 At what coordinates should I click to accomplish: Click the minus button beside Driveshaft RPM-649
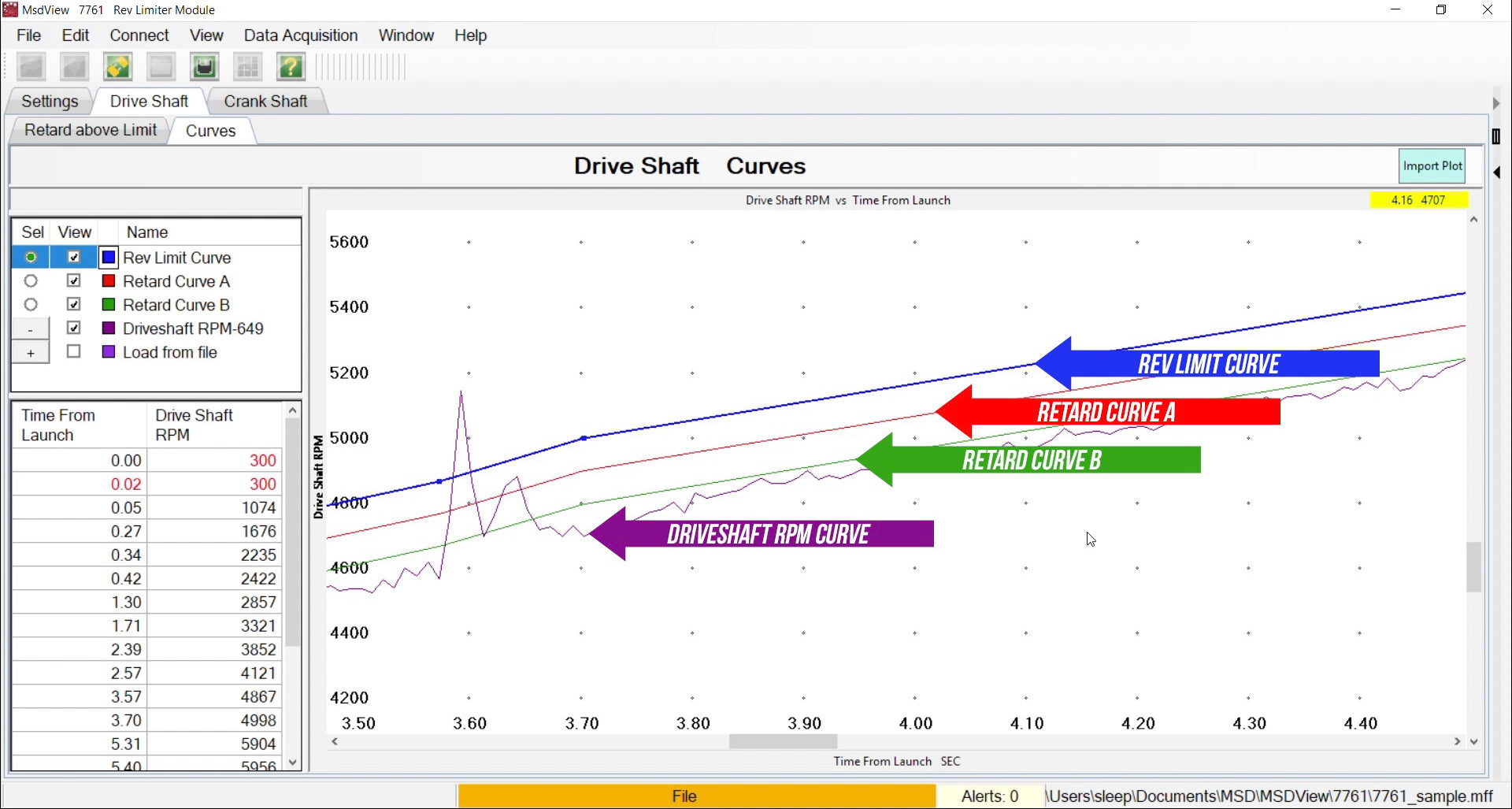click(31, 329)
